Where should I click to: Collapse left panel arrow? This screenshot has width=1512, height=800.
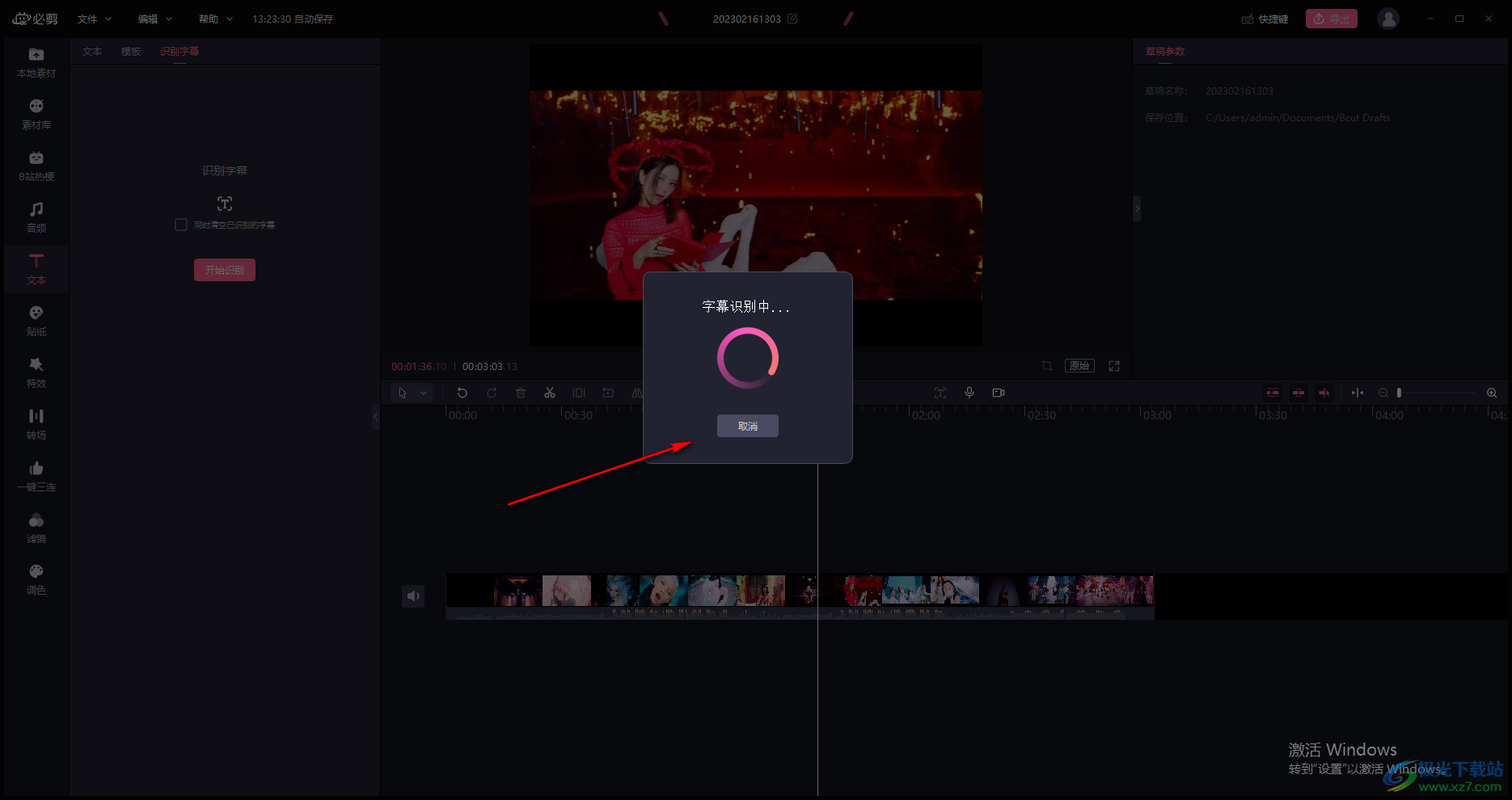tap(375, 417)
